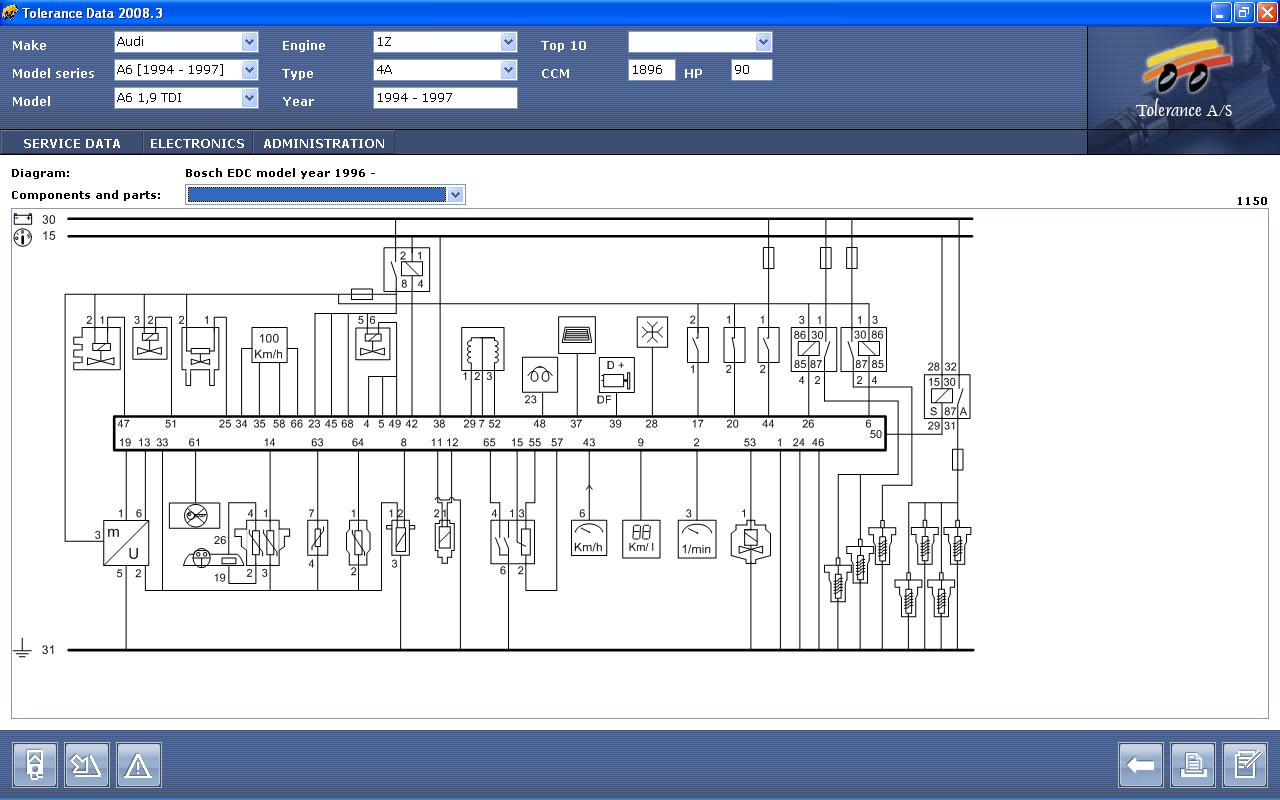Open the ADMINISTRATION menu
The width and height of the screenshot is (1280, 800).
click(x=324, y=143)
